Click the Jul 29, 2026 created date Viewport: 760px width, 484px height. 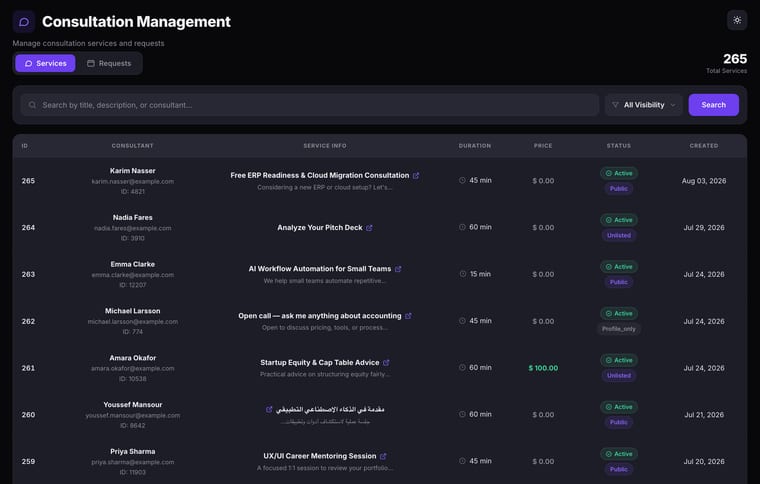pyautogui.click(x=704, y=228)
